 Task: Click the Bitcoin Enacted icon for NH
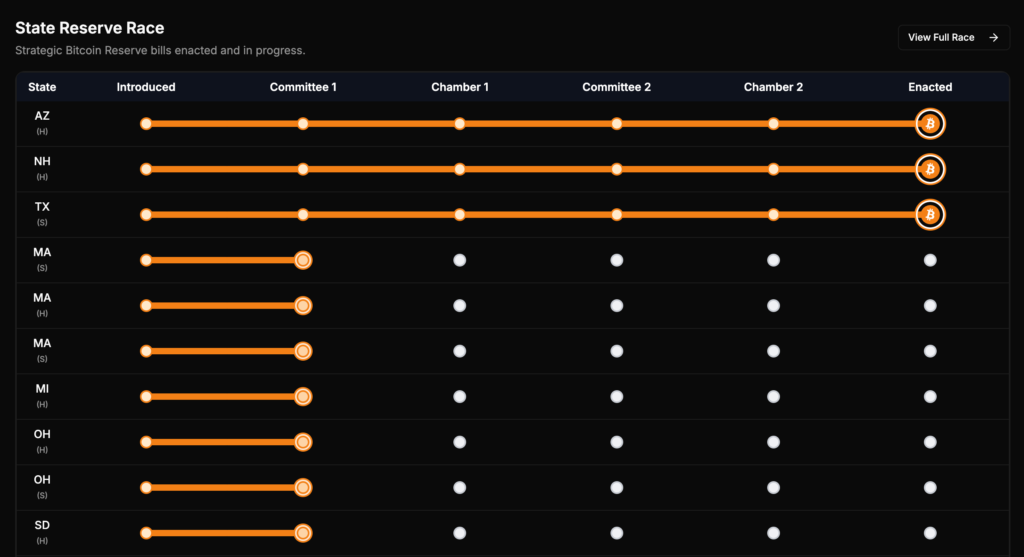930,169
